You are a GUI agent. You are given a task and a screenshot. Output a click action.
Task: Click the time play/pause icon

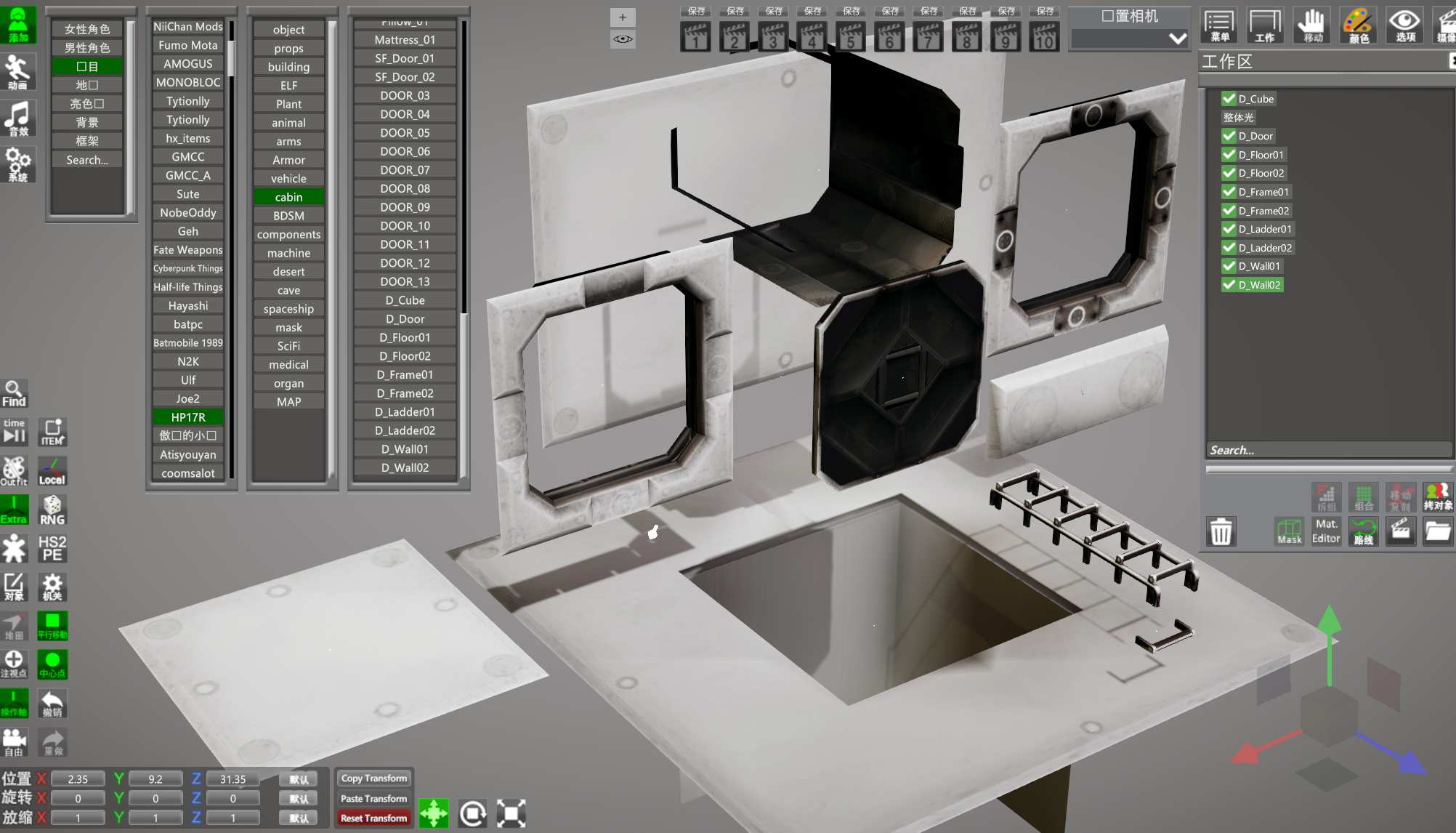point(14,432)
